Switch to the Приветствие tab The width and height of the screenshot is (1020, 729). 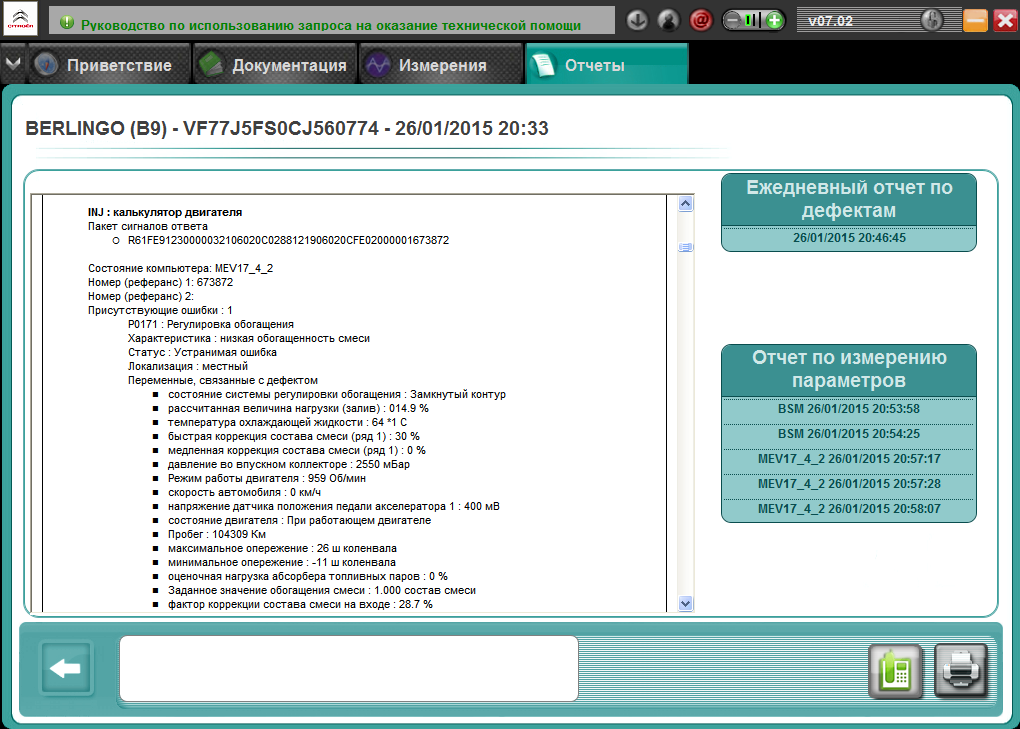(x=109, y=64)
